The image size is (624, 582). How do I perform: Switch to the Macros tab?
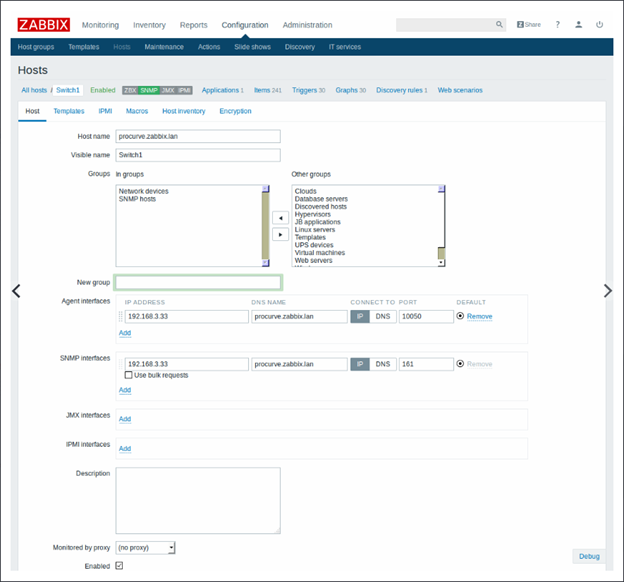(137, 111)
